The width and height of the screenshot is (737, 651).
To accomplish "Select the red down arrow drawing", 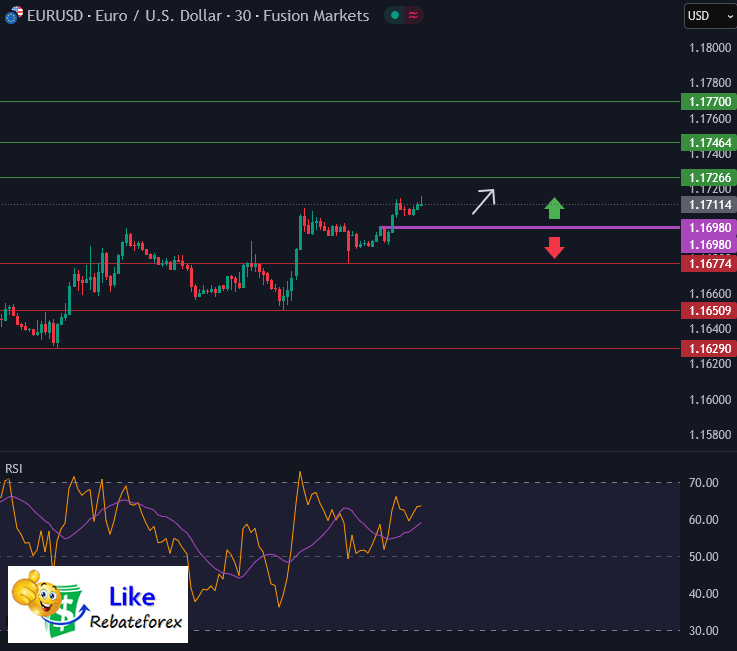I will tap(554, 248).
